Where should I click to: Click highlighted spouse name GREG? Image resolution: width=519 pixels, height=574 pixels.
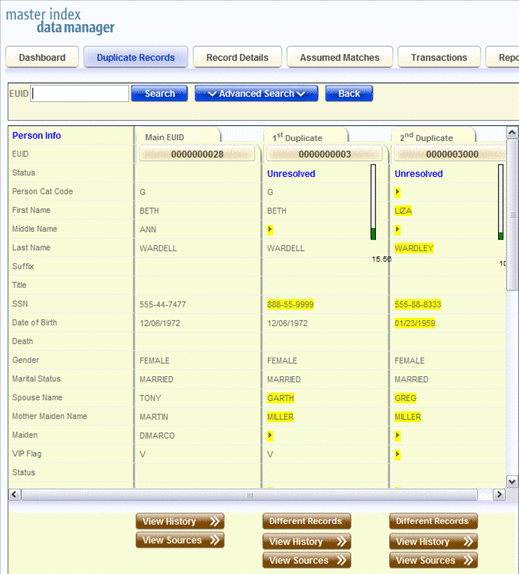[x=406, y=398]
